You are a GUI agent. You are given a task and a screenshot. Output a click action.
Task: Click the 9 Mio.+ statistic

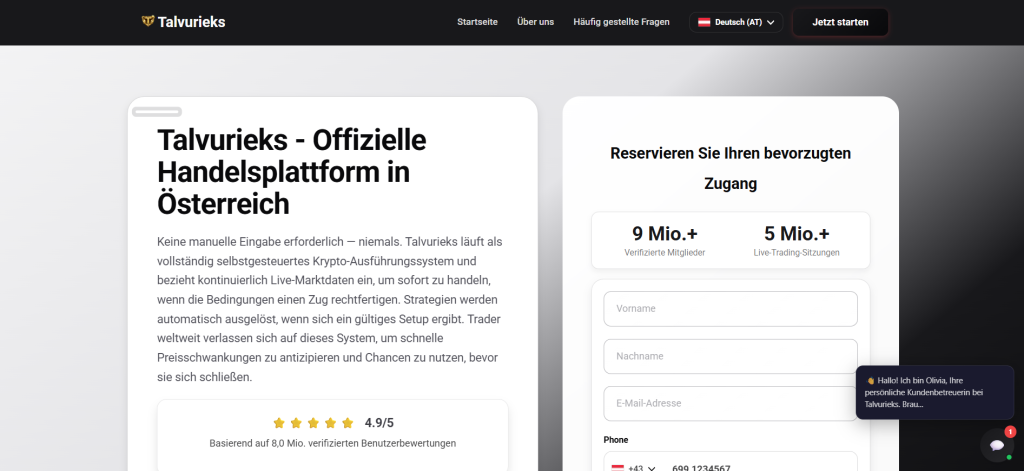click(665, 233)
